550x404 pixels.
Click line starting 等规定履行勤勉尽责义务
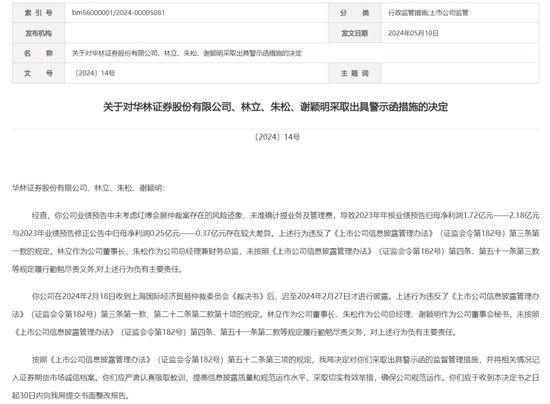pos(97,269)
